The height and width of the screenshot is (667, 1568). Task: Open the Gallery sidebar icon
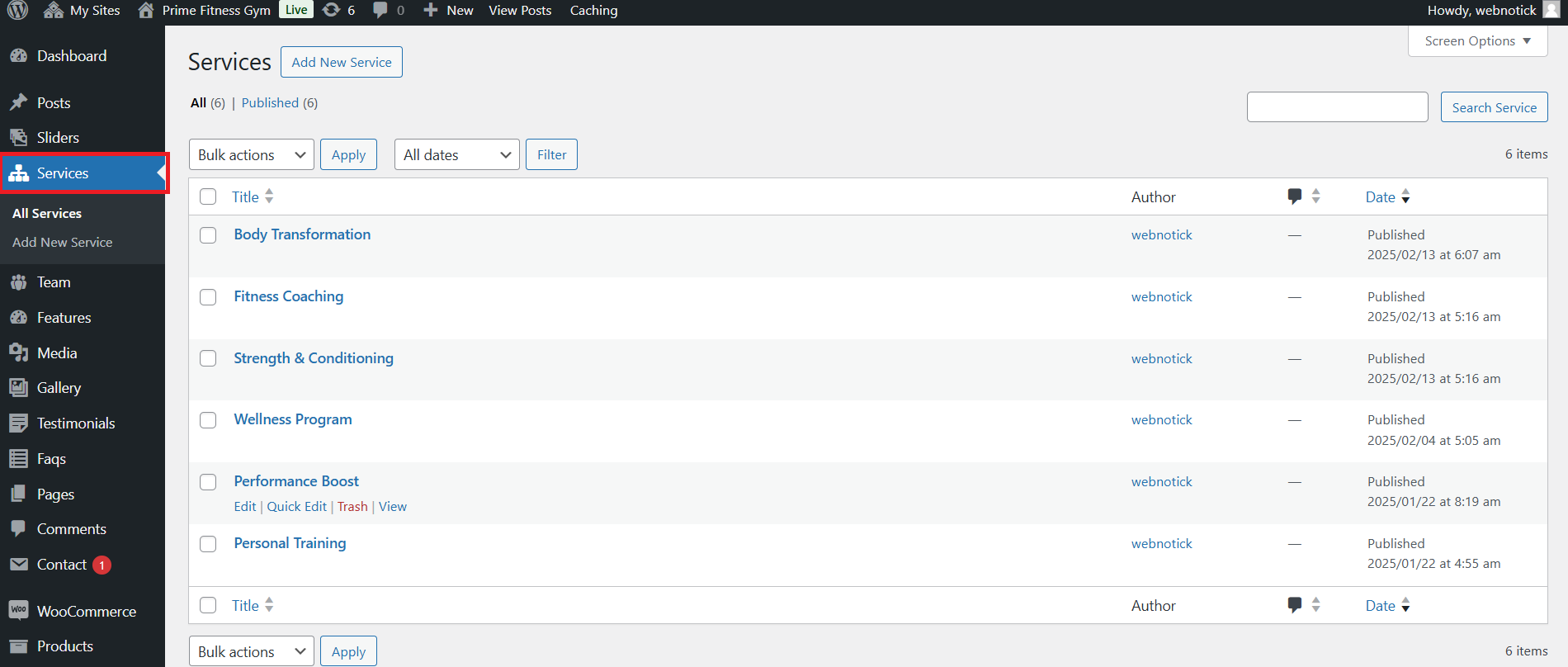point(19,388)
